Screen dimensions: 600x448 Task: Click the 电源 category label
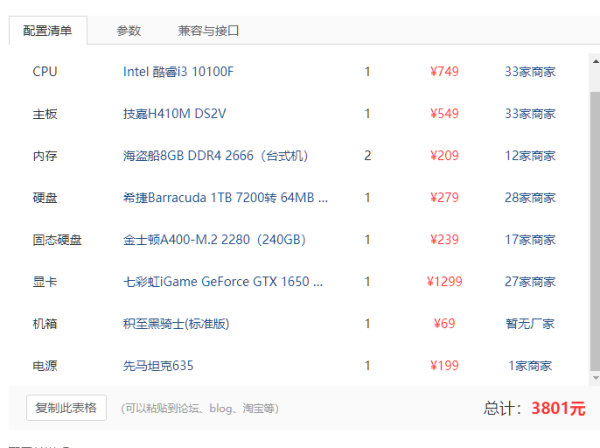click(45, 366)
